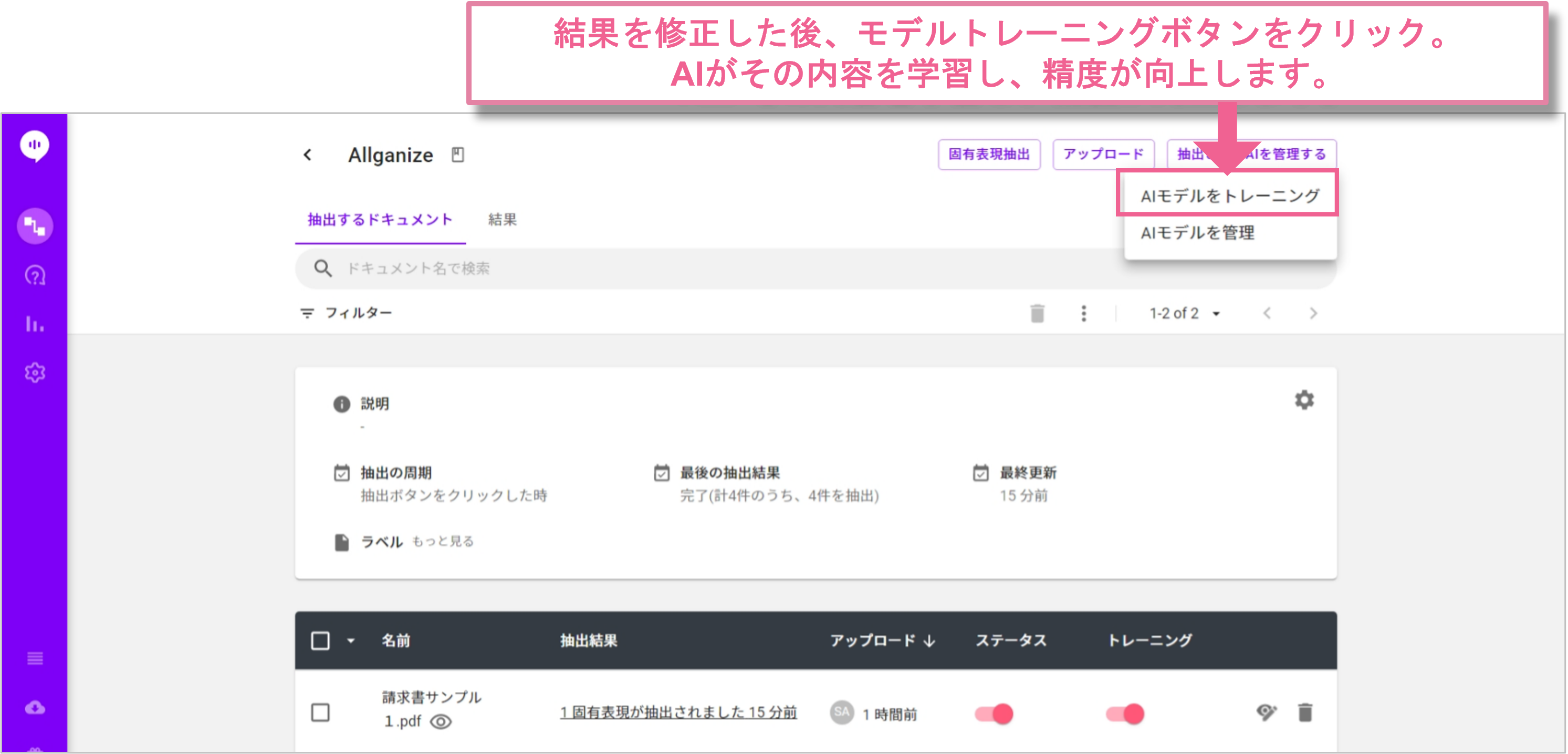Toggle the select-all checkbox in table header
This screenshot has height=754, width=1568.
320,641
